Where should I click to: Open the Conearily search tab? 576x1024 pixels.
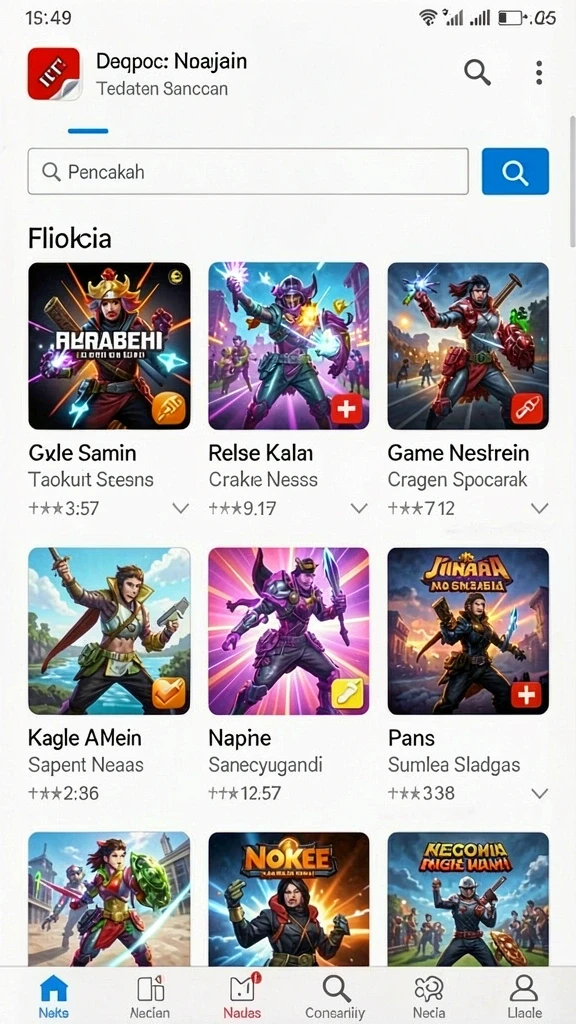337,997
